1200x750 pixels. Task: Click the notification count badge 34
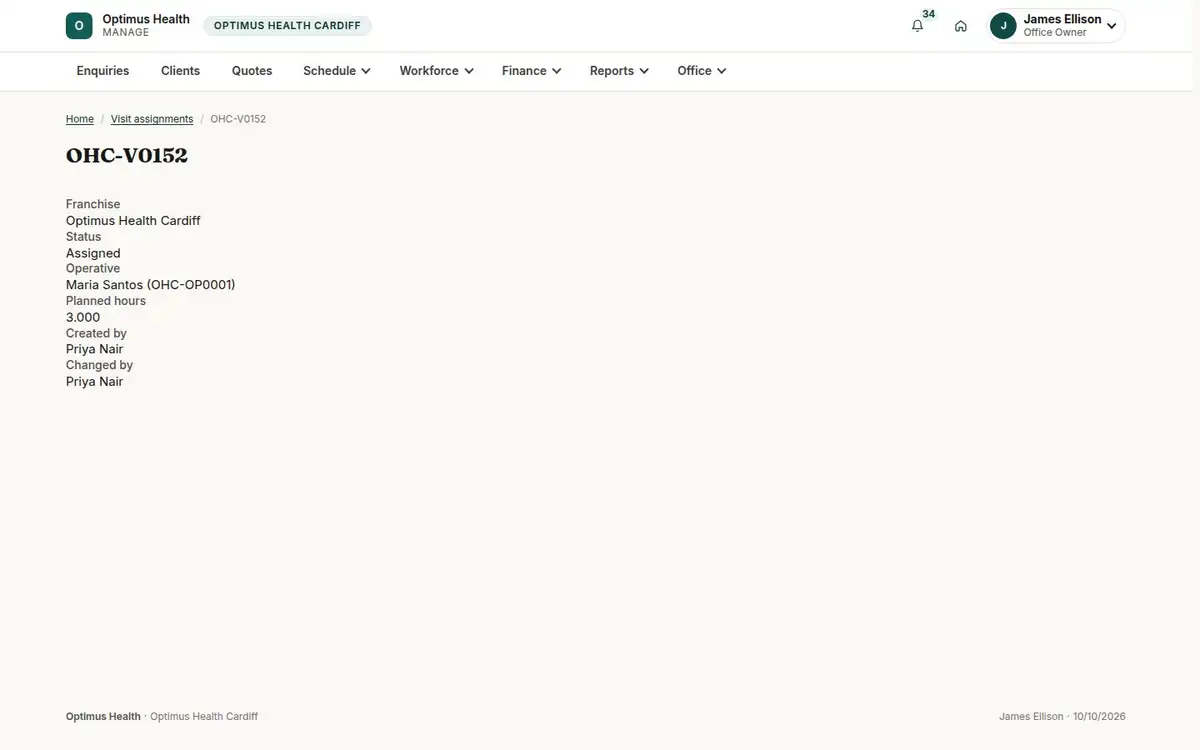point(929,14)
